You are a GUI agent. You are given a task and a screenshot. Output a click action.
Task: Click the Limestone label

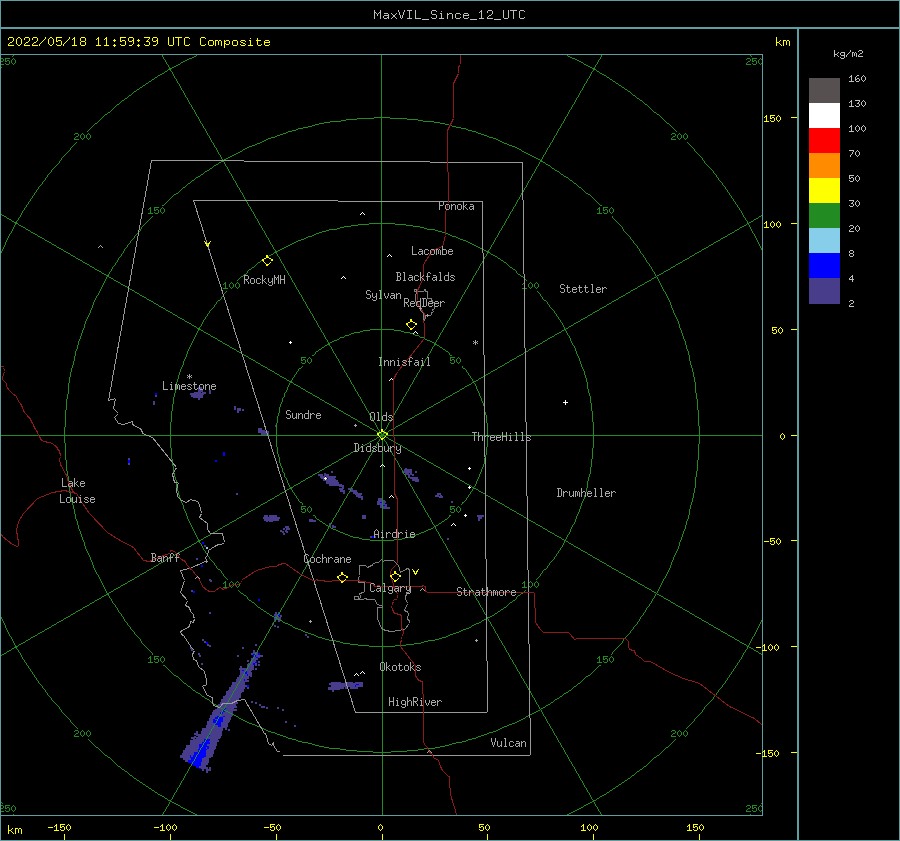[189, 386]
